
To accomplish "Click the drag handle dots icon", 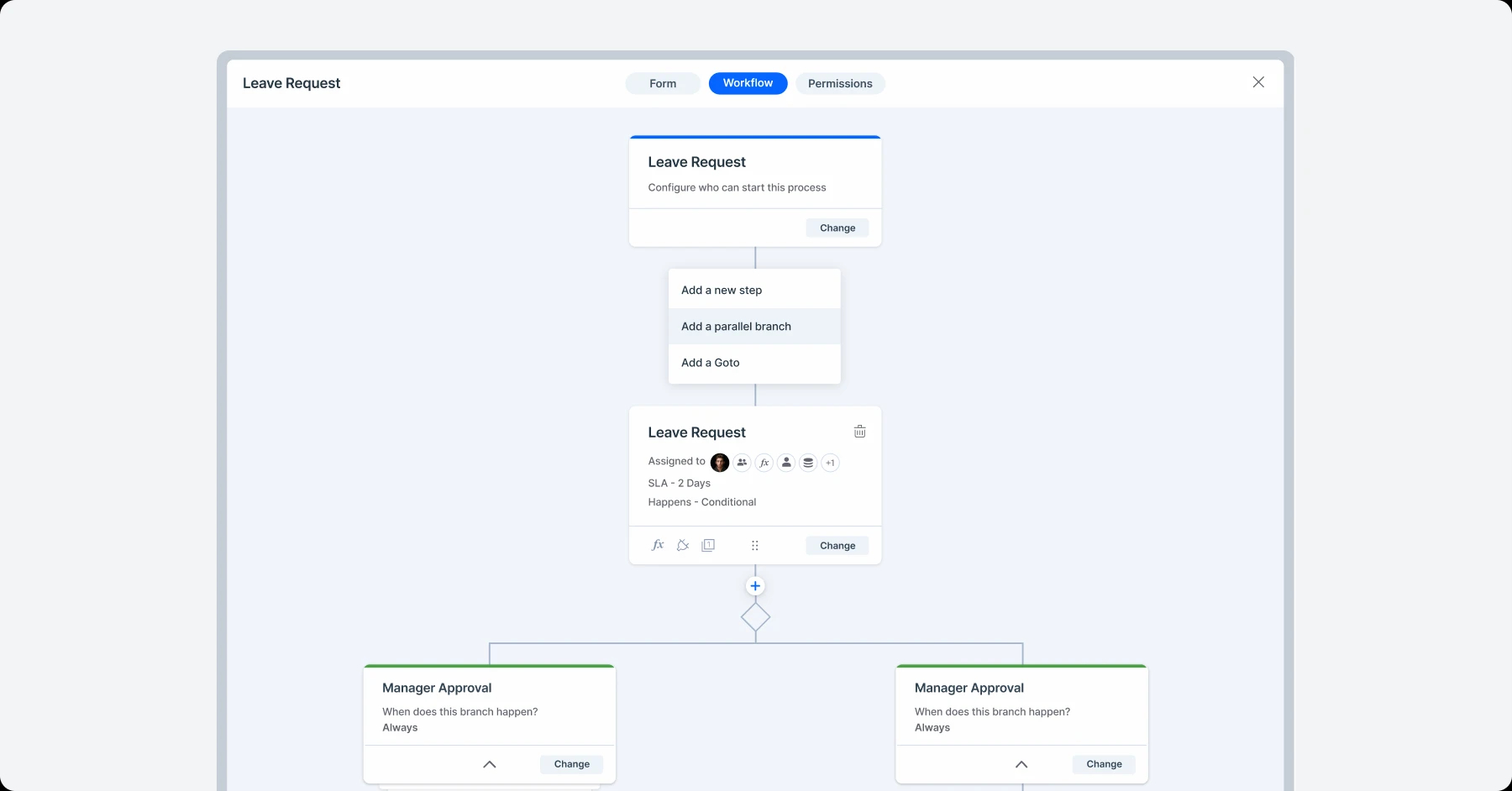I will 754,546.
